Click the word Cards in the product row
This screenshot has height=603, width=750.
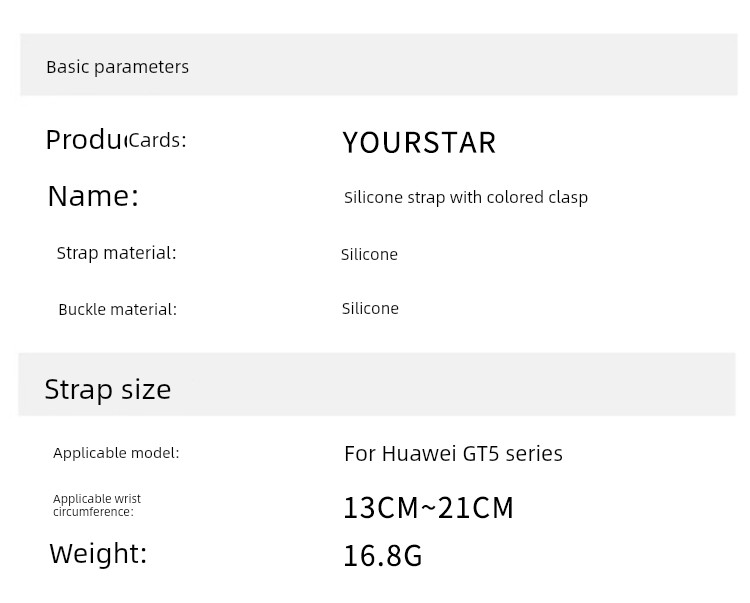[157, 141]
